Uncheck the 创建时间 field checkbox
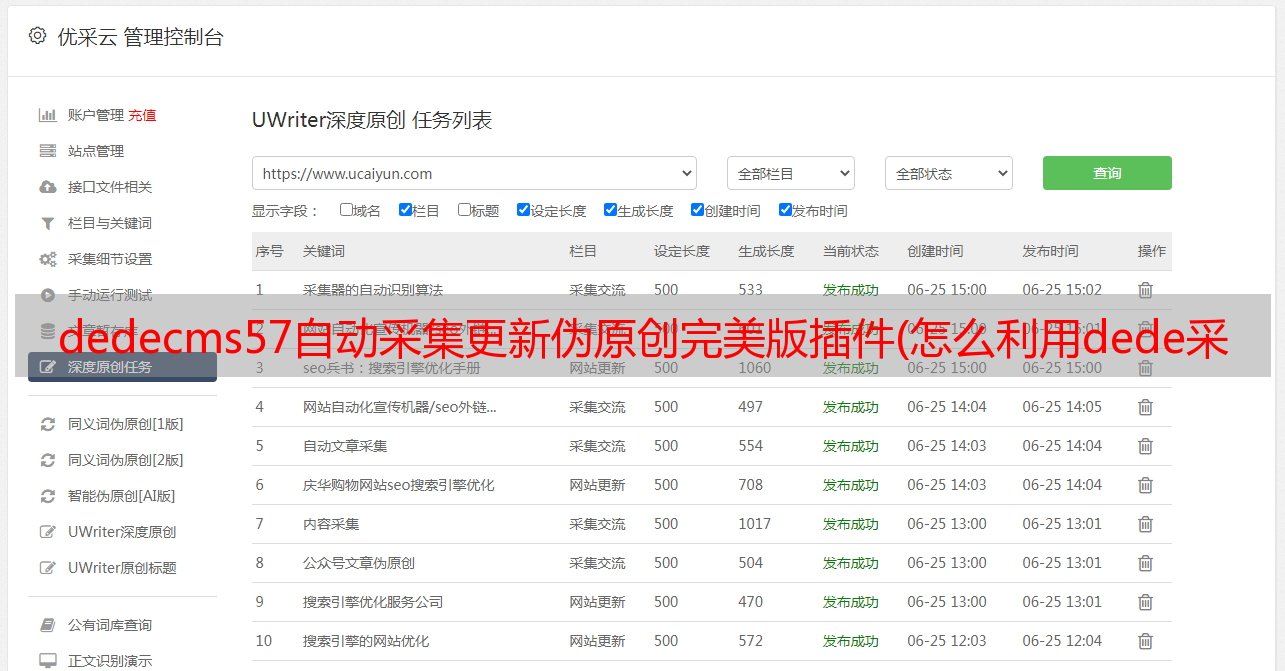Image resolution: width=1285 pixels, height=671 pixels. pos(697,210)
